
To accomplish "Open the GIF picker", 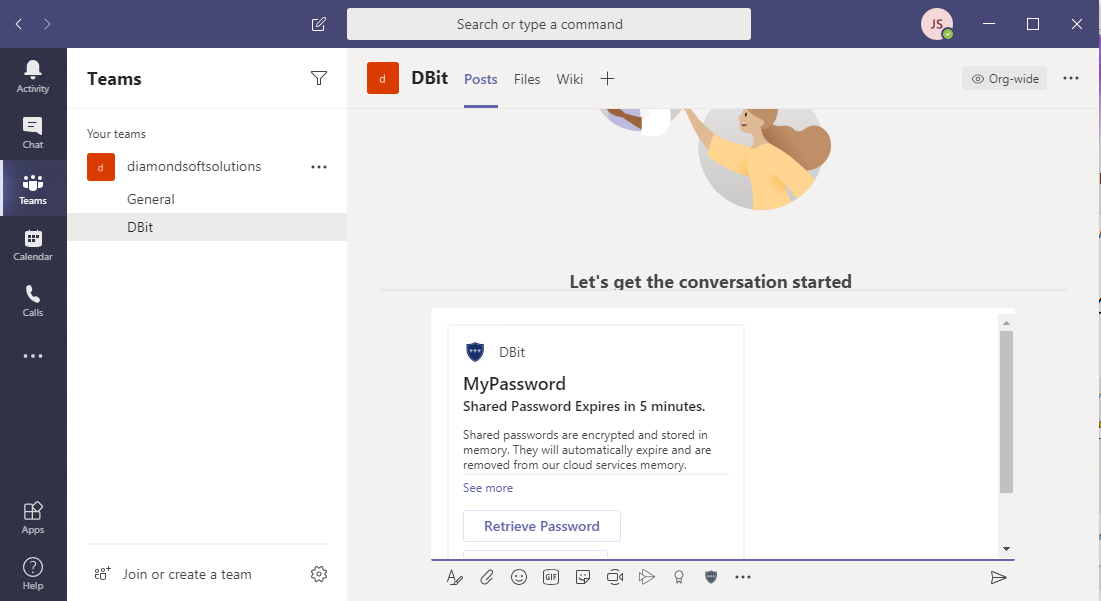I will (551, 577).
